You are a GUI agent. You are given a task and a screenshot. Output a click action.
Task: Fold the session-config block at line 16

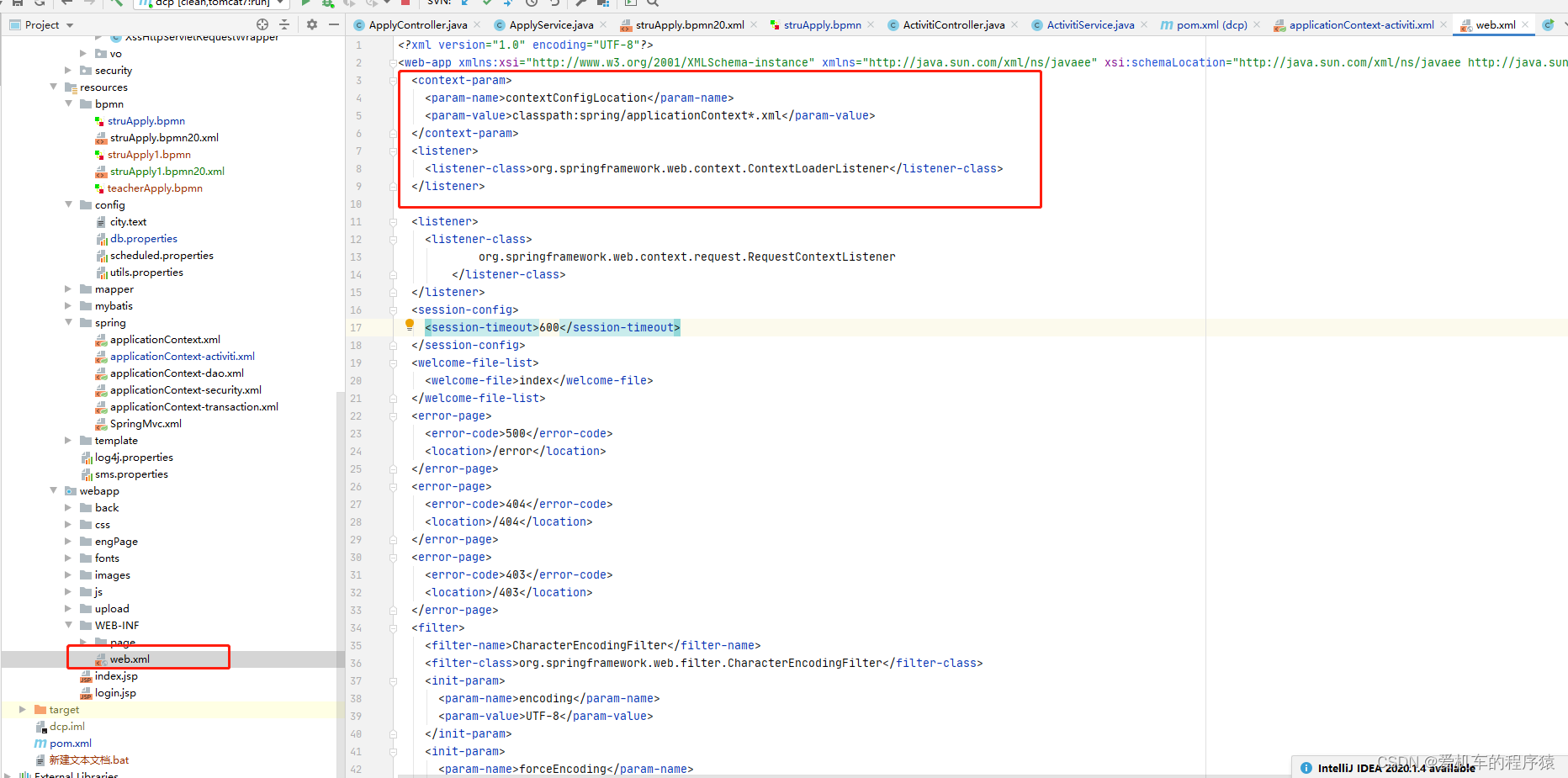pos(393,310)
